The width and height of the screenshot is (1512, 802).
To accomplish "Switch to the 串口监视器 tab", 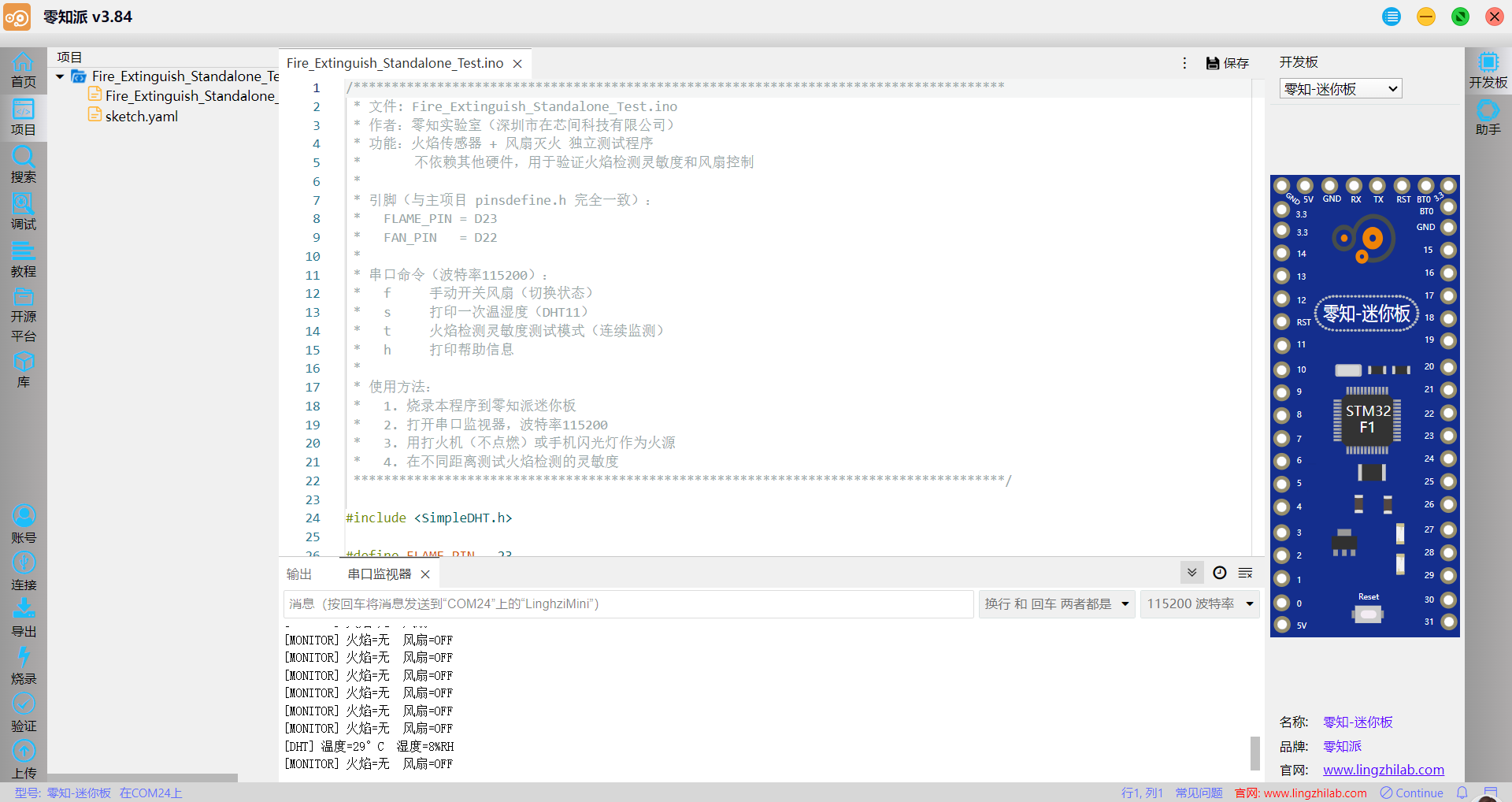I will pyautogui.click(x=380, y=574).
